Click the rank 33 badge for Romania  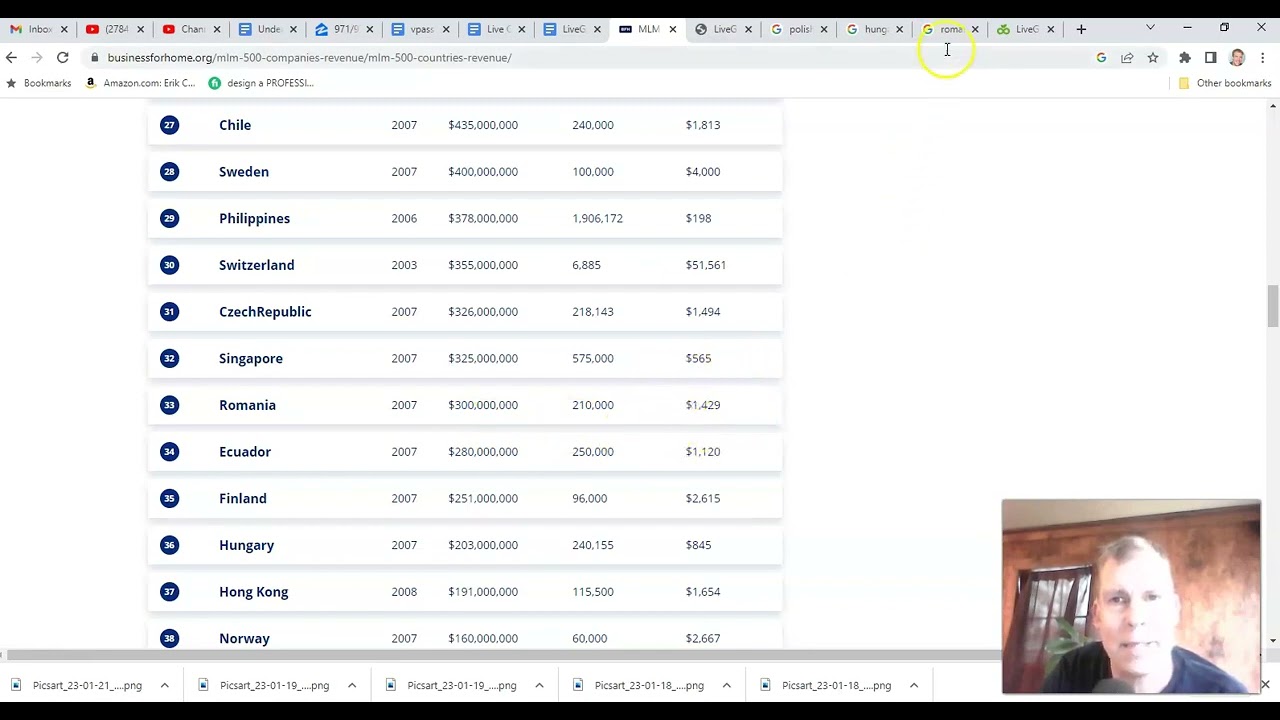click(x=169, y=405)
